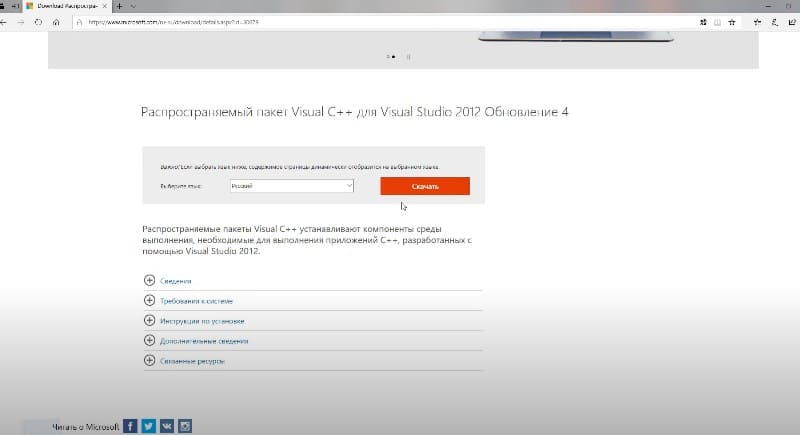The width and height of the screenshot is (800, 435).
Task: Click the Сведения link text
Action: pos(176,281)
